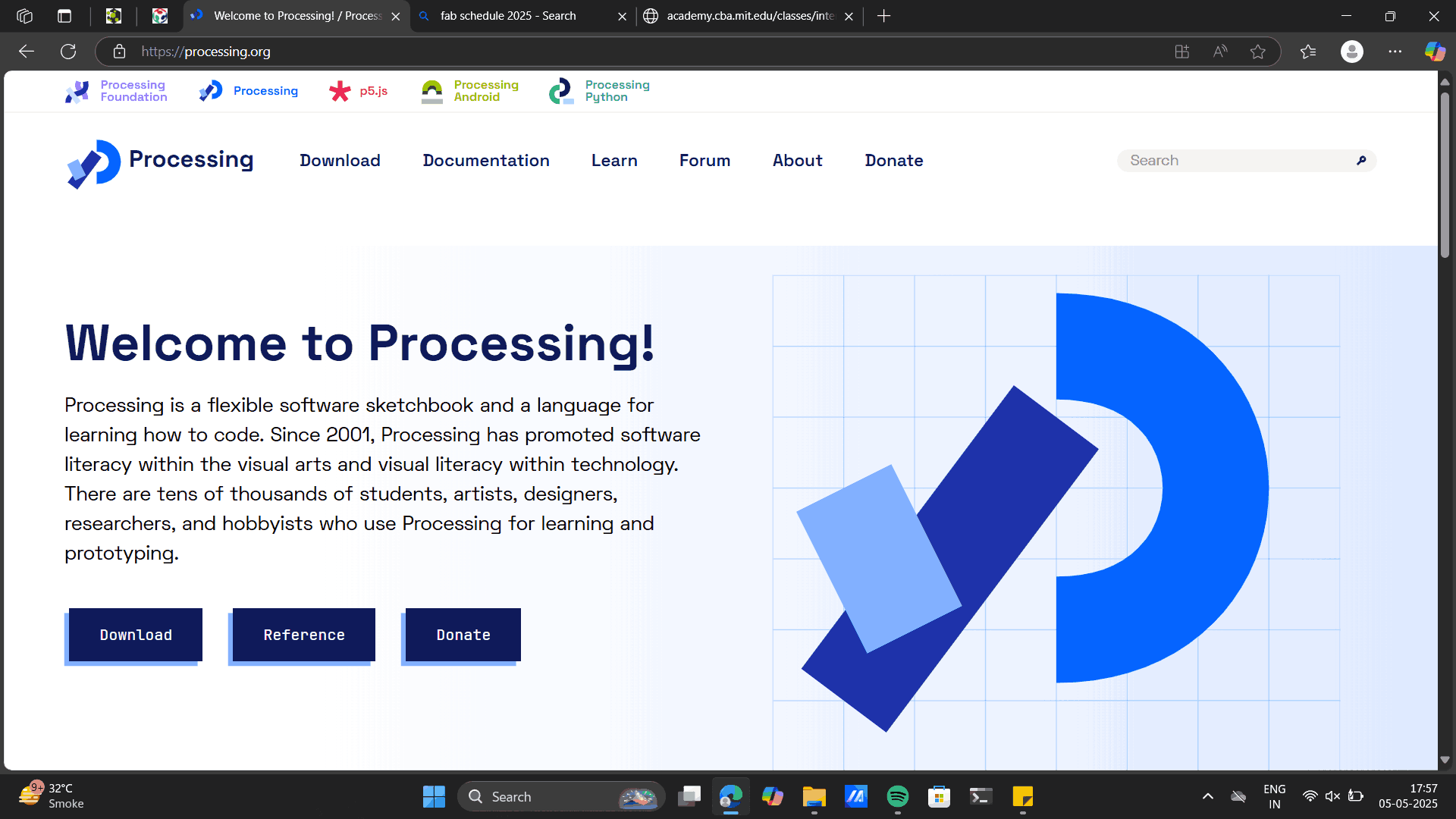This screenshot has width=1456, height=819.
Task: Open the split screen icon in address bar
Action: pos(1181,52)
